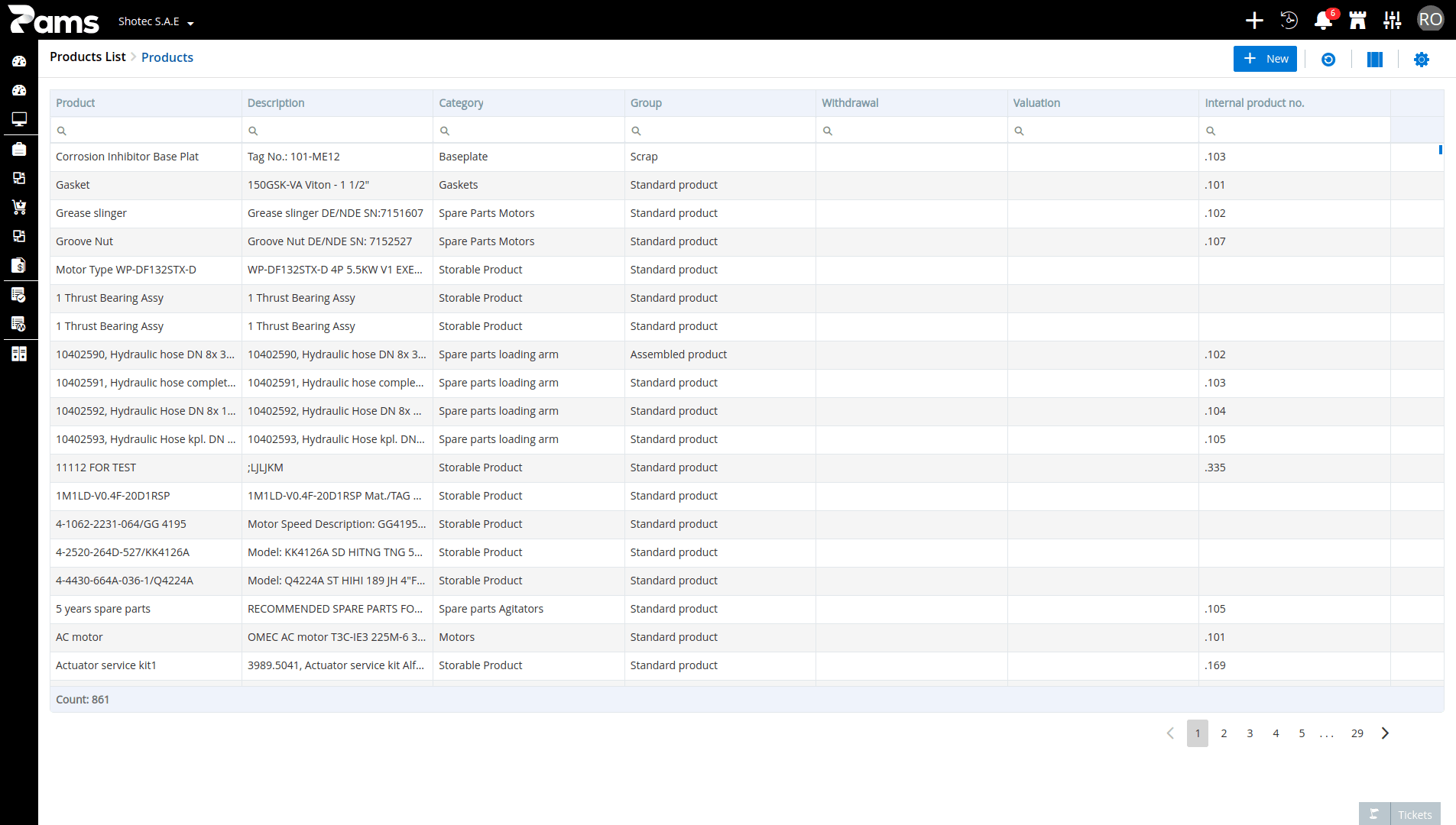Click the blue gear settings icon

click(1422, 60)
